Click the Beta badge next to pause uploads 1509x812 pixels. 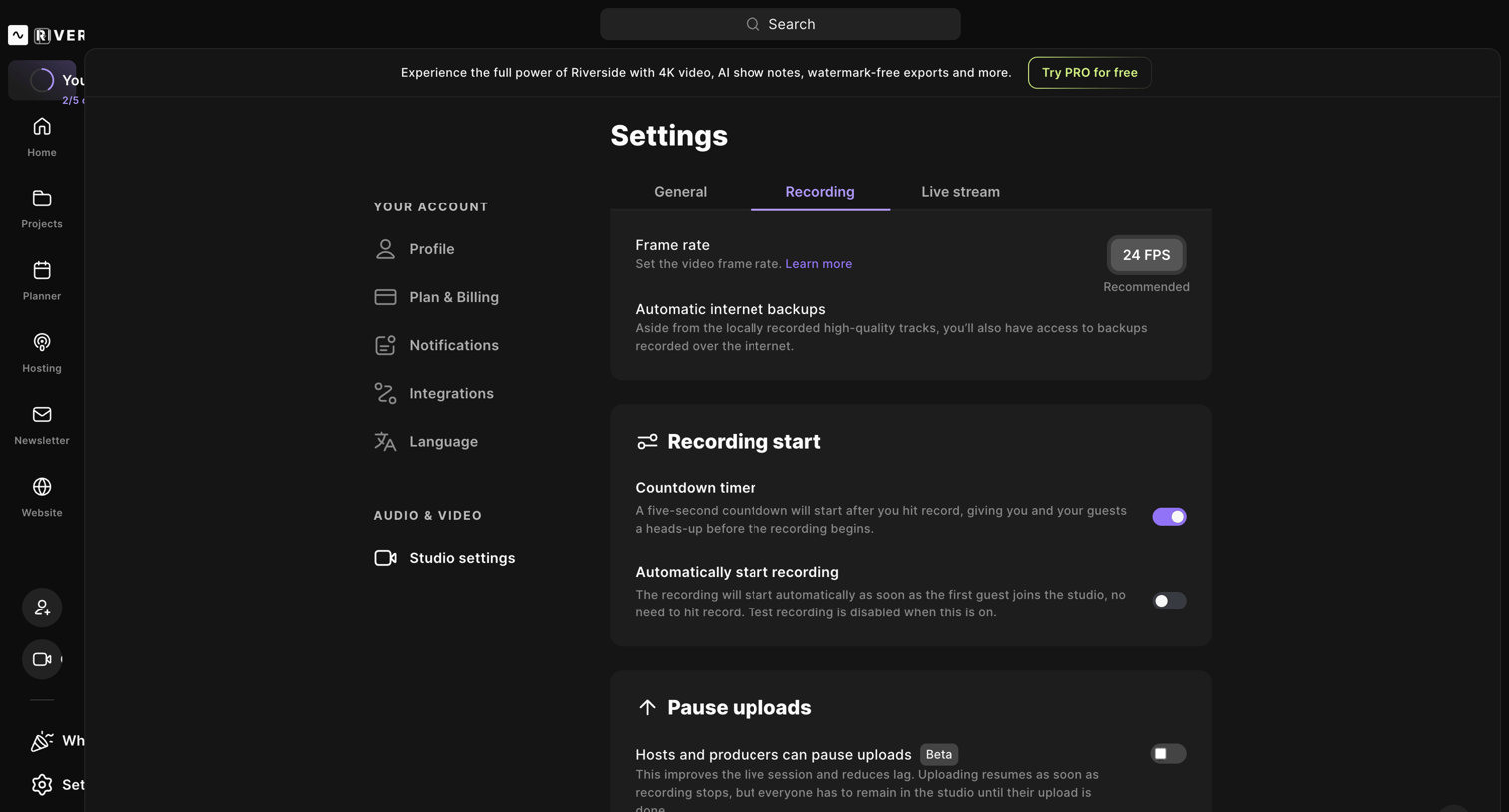(939, 755)
